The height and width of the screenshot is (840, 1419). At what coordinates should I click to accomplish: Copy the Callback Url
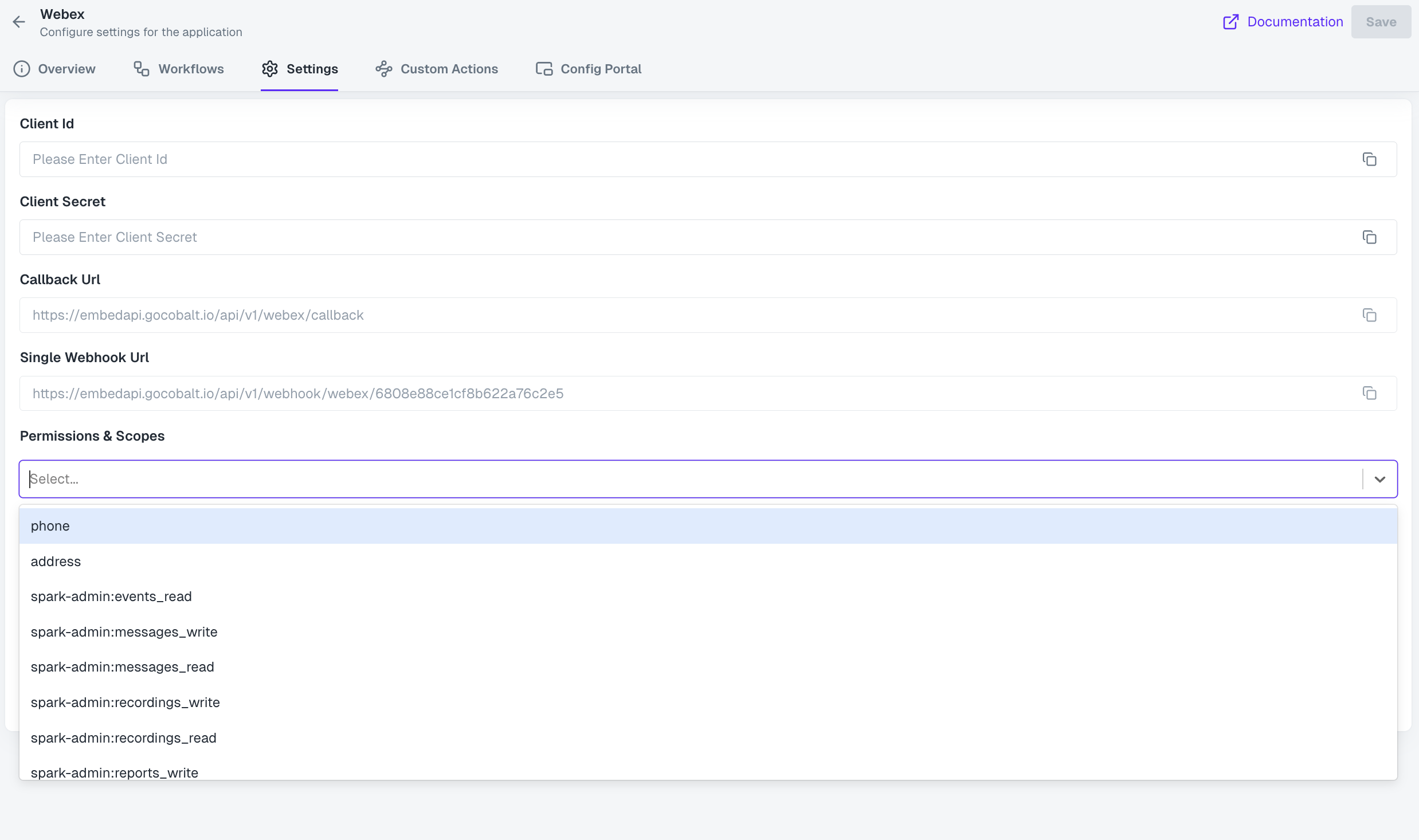click(x=1370, y=315)
